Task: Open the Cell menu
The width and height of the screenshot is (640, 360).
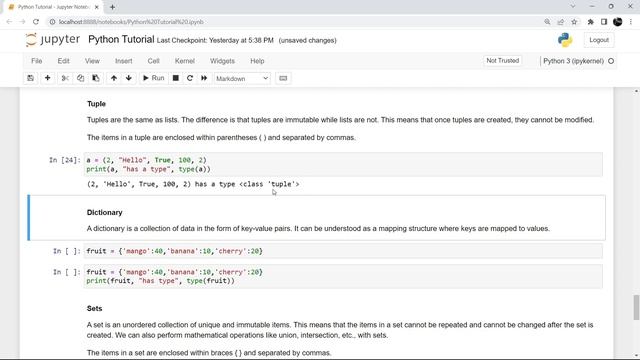Action: click(153, 61)
